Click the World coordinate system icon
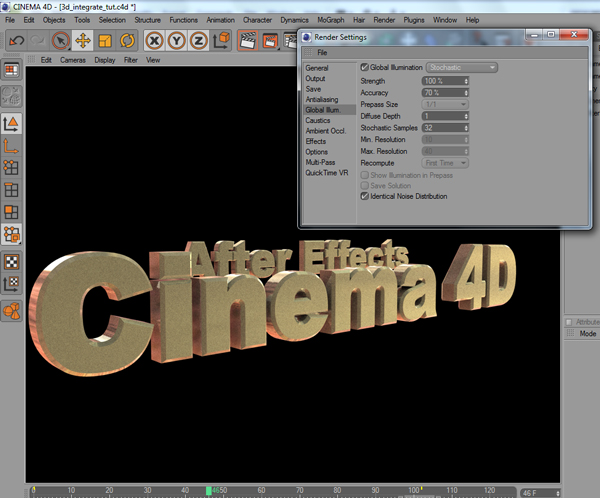The image size is (600, 498). pyautogui.click(x=221, y=41)
